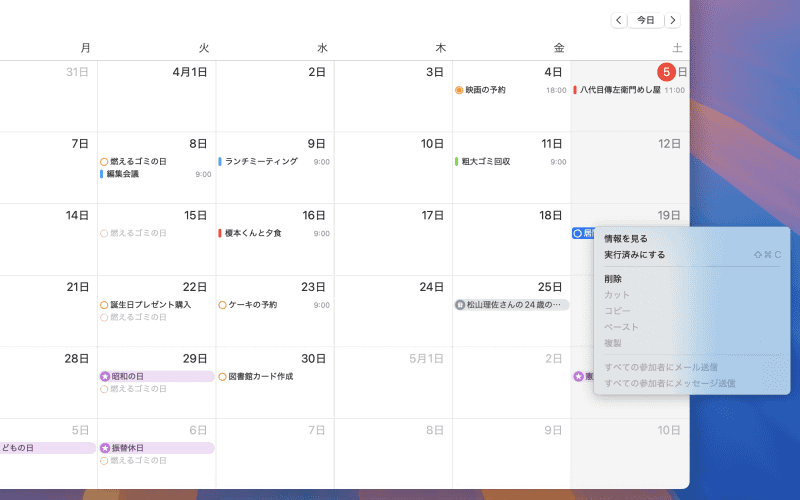
Task: Toggle the selected reminder circle on the 19th
Action: 578,233
